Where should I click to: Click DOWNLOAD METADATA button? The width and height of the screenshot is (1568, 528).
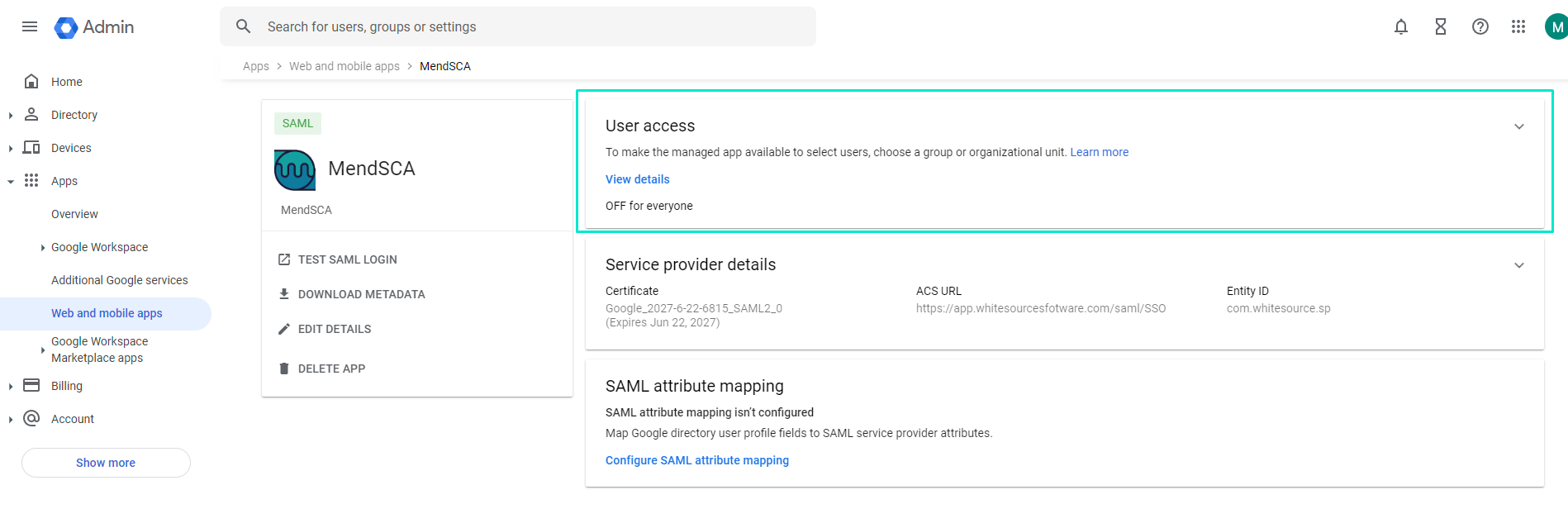point(361,294)
